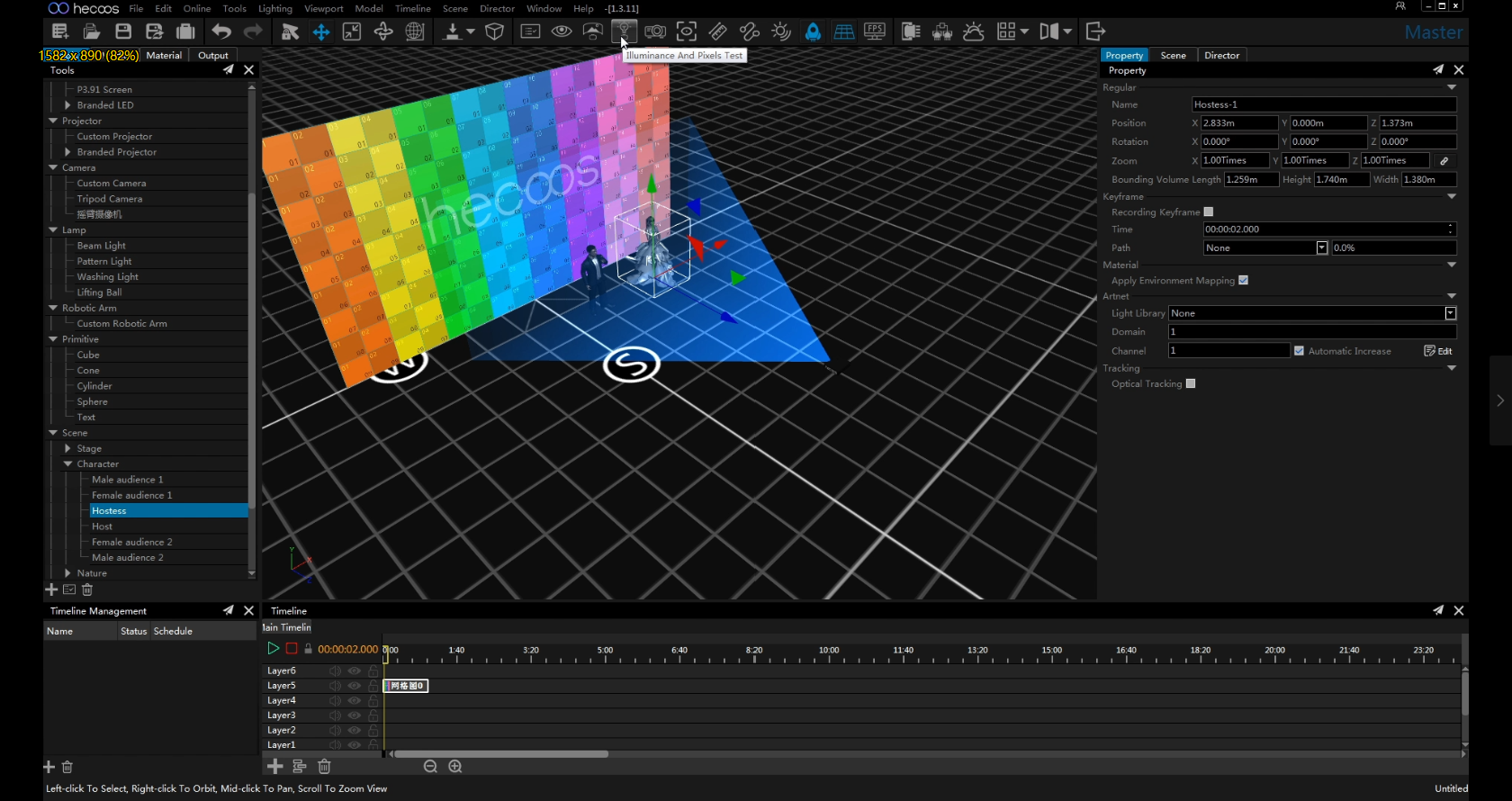Click the timeline zoom-in magnifier
Screen dimensions: 1512x801
(x=455, y=767)
